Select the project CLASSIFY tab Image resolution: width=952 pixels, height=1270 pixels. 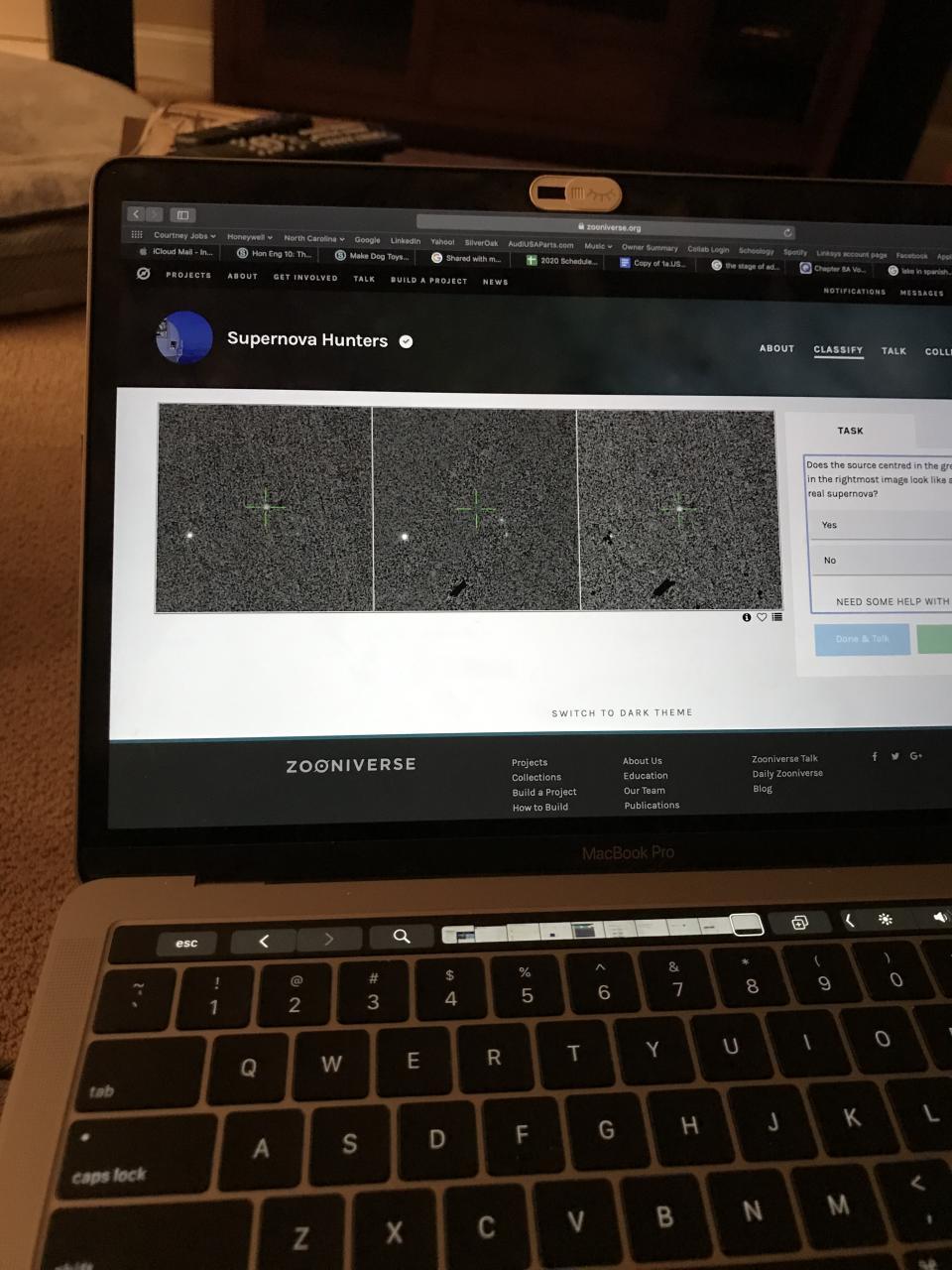pyautogui.click(x=838, y=349)
